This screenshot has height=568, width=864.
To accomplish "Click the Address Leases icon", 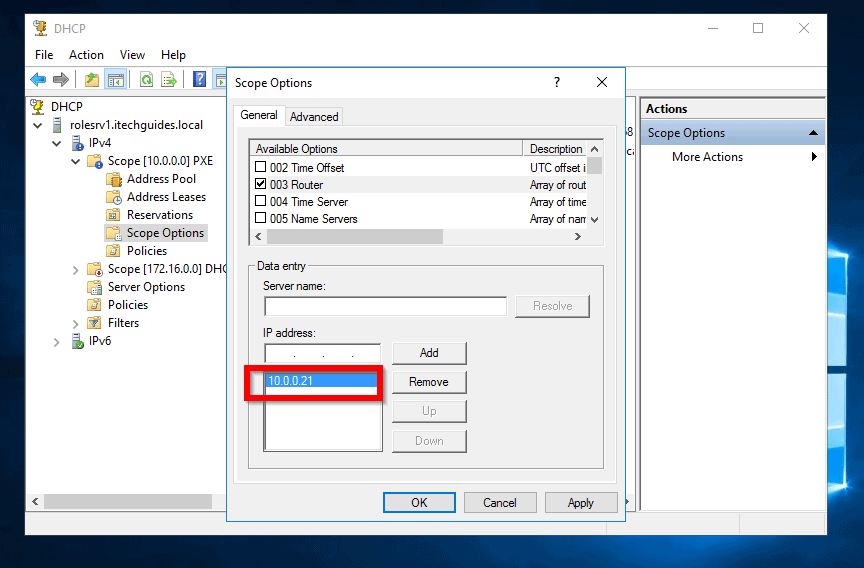I will 114,197.
